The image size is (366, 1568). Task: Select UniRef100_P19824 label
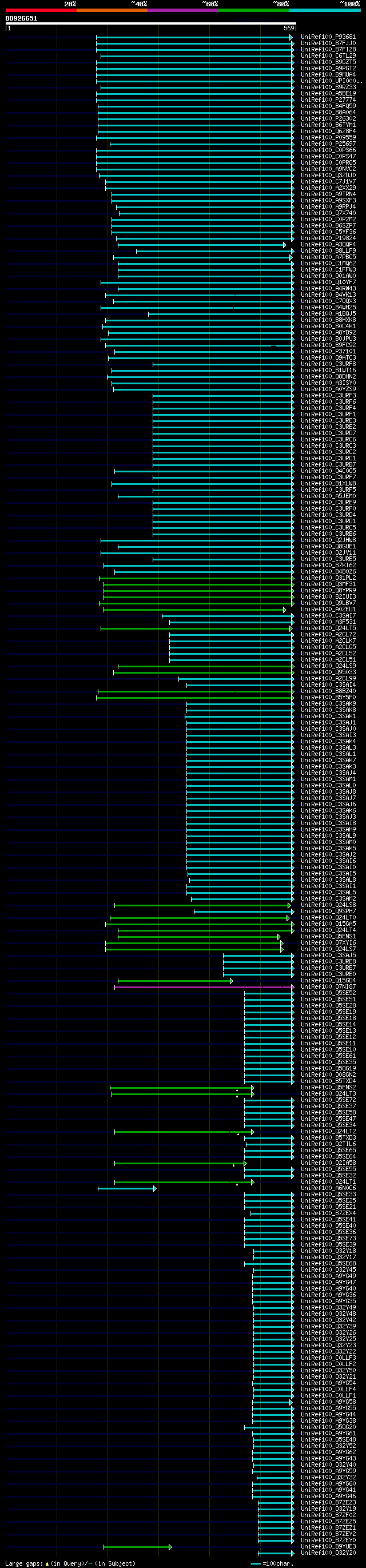[x=328, y=238]
